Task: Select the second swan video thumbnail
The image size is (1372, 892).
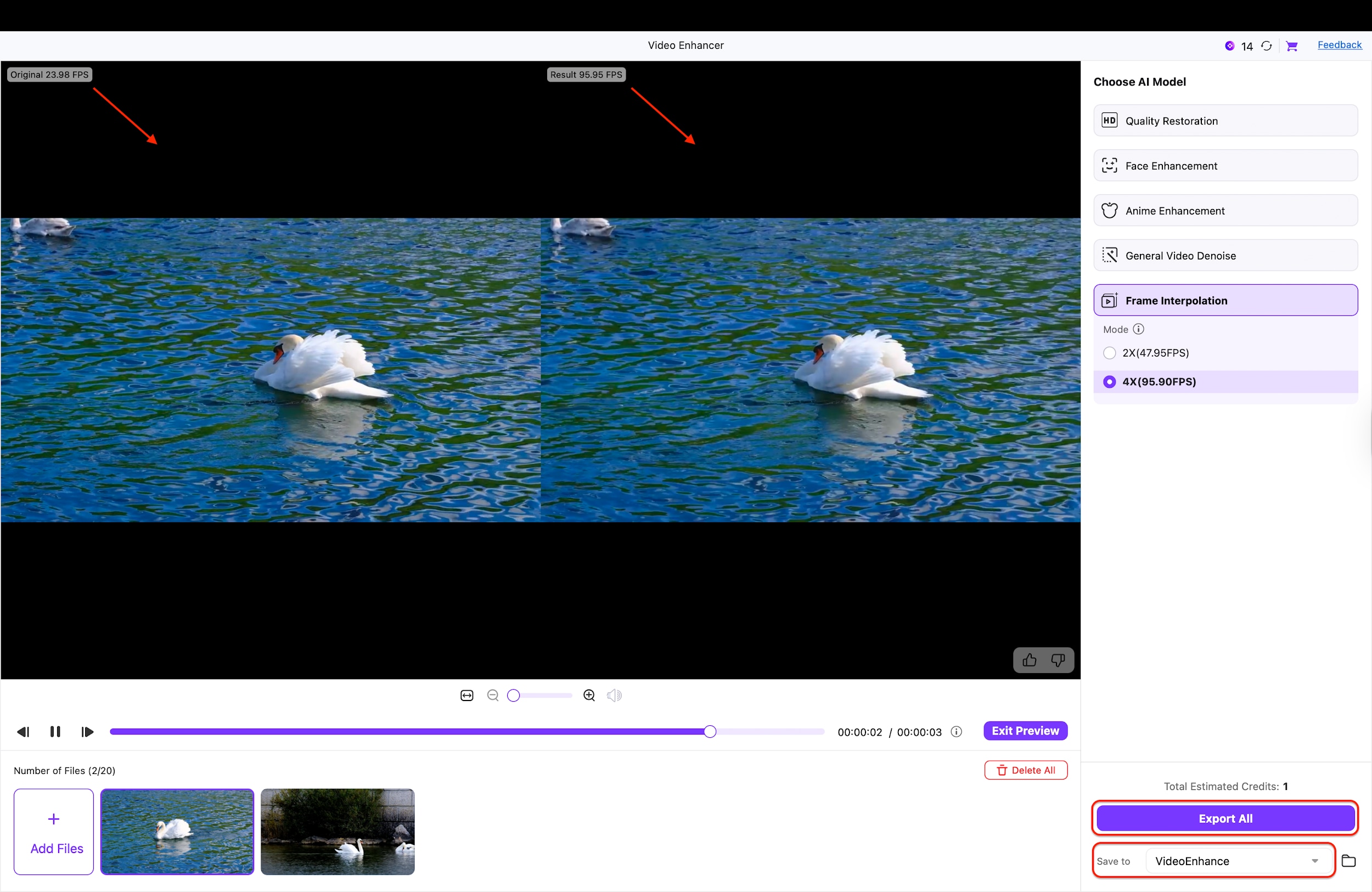Action: pyautogui.click(x=338, y=832)
